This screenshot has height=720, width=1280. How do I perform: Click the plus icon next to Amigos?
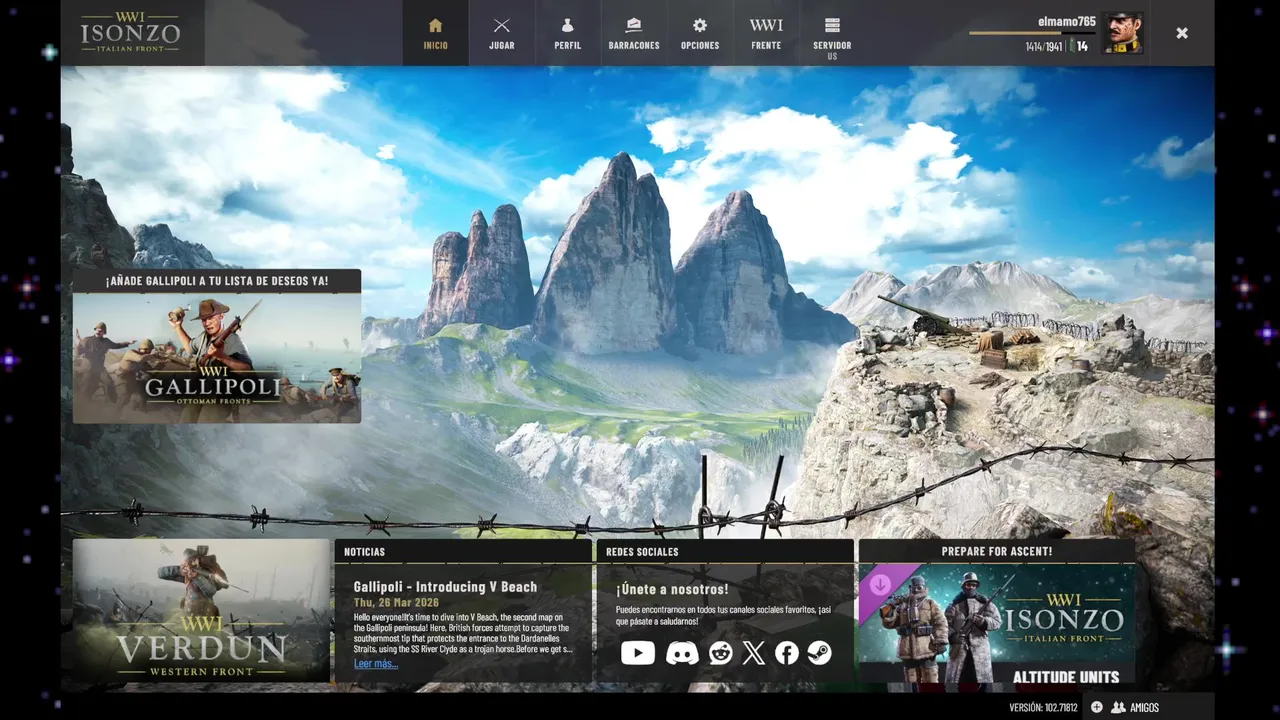(x=1096, y=707)
